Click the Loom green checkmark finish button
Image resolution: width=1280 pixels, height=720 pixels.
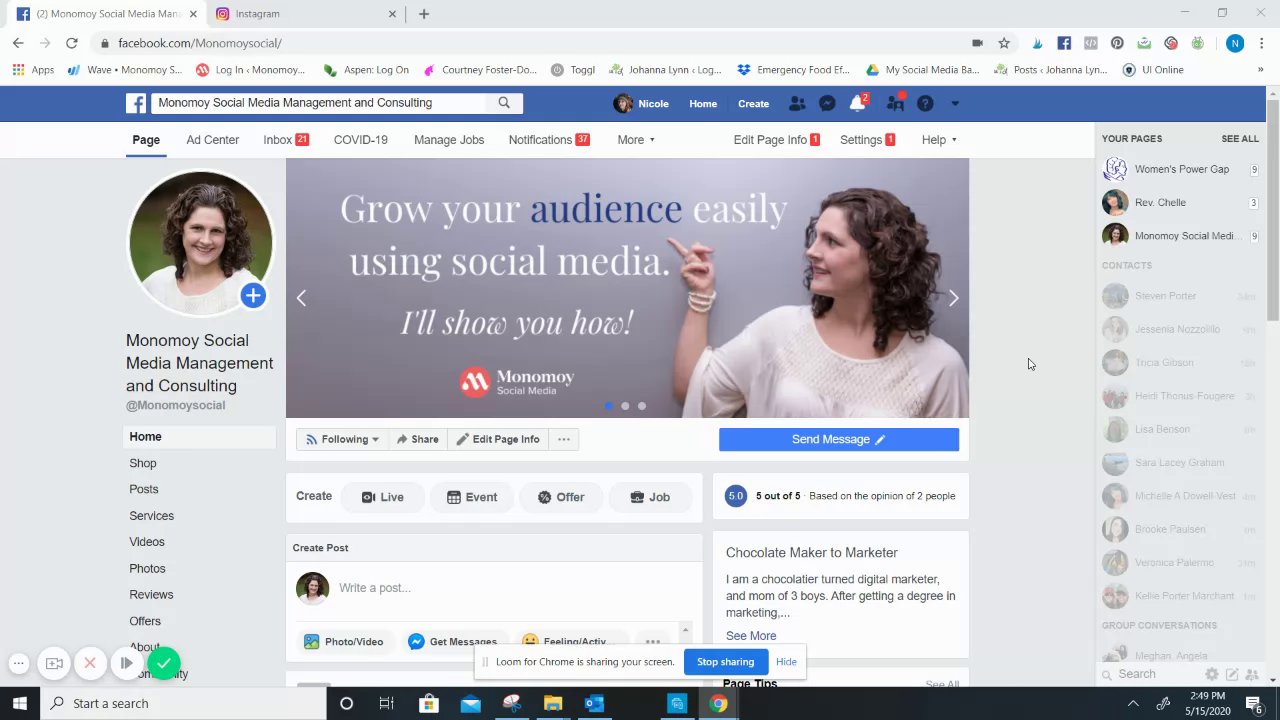point(163,663)
